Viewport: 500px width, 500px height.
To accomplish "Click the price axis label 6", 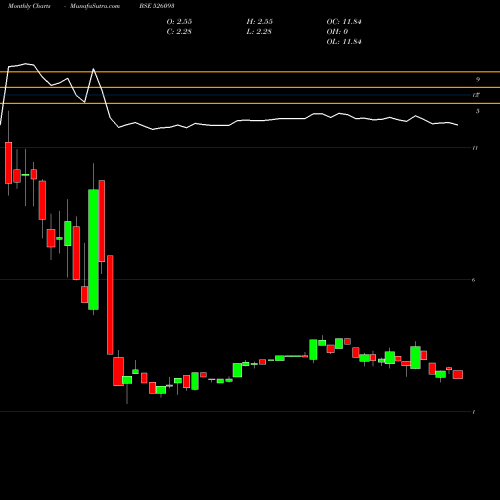I will [474, 280].
